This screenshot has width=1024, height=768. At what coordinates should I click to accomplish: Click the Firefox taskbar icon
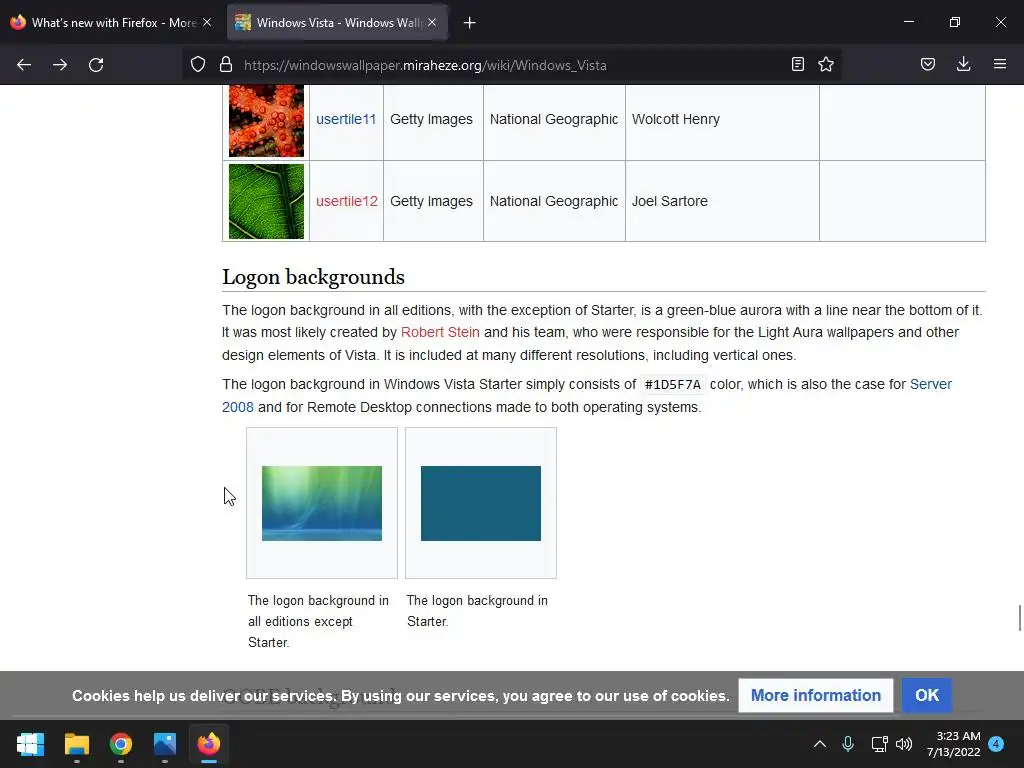point(209,744)
